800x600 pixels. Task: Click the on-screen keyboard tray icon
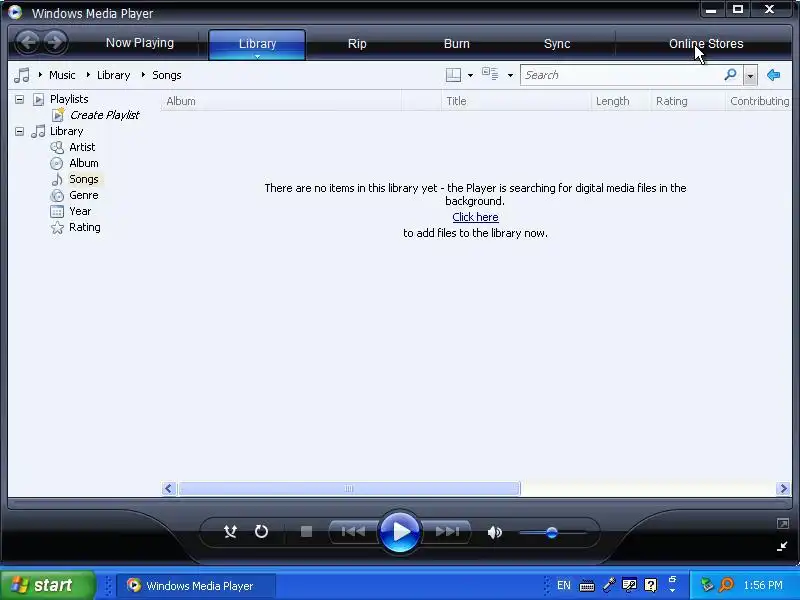point(587,586)
